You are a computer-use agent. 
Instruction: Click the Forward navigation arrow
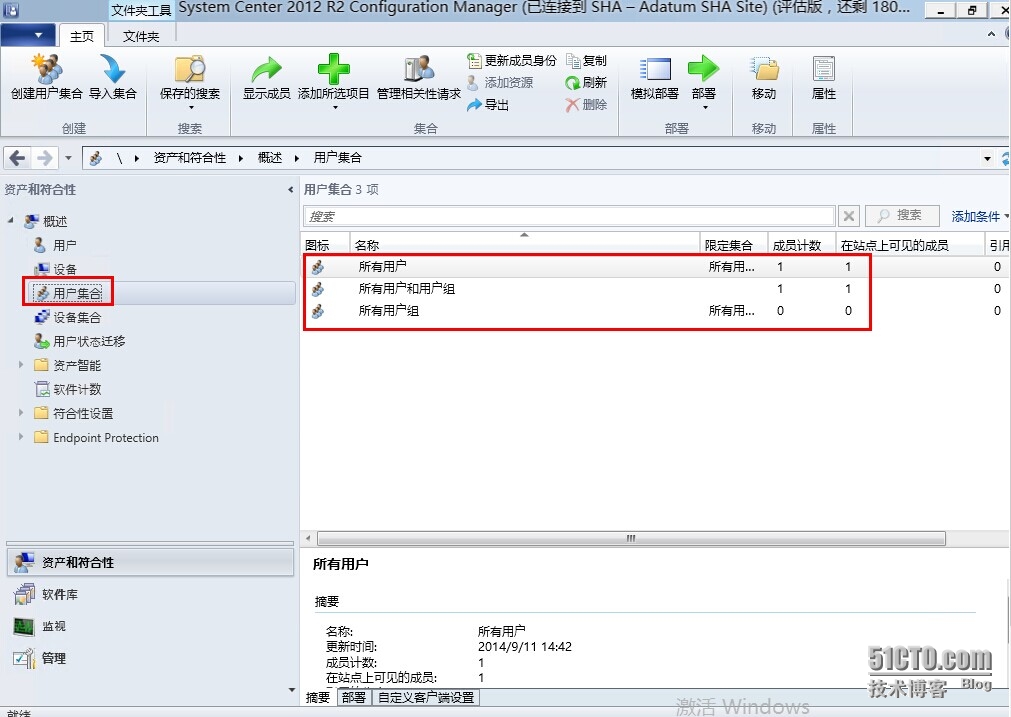point(44,157)
